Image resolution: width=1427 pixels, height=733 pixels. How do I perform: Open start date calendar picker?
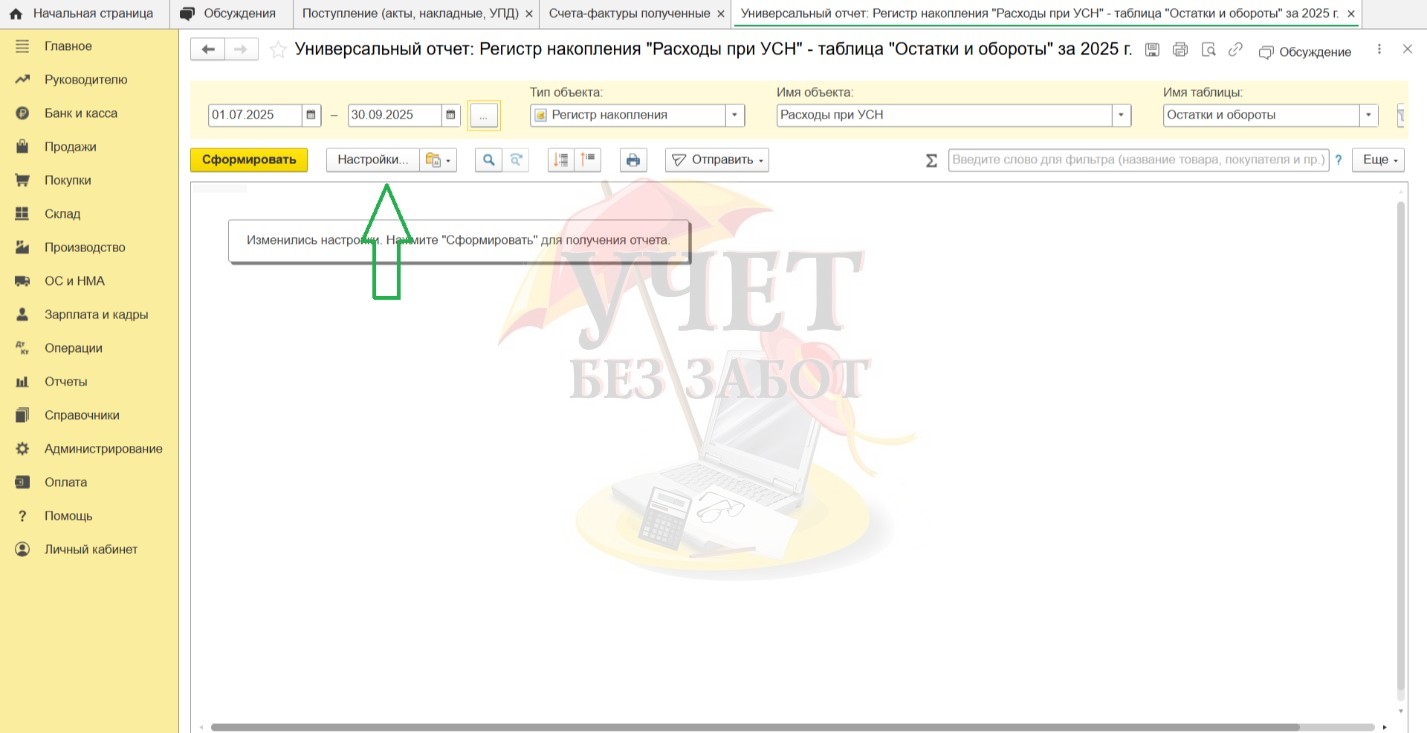coord(311,115)
